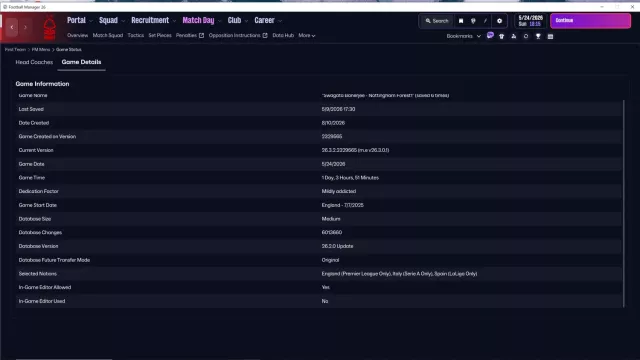Click the Search field

[437, 21]
